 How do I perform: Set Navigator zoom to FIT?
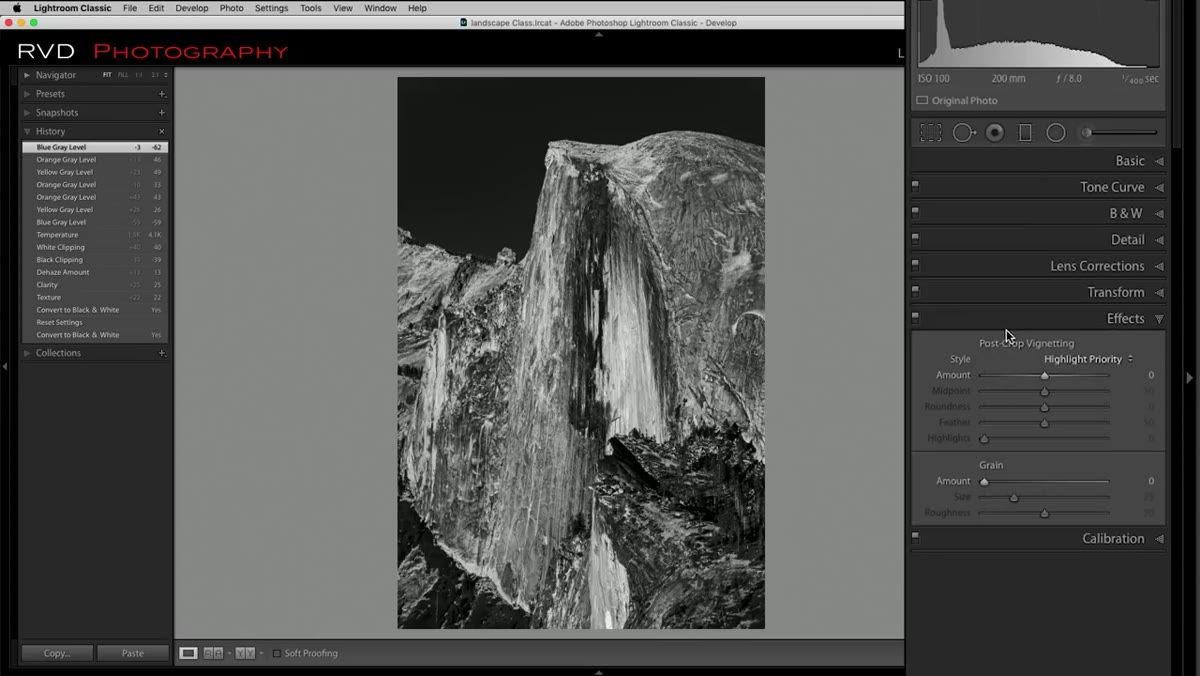tap(107, 75)
